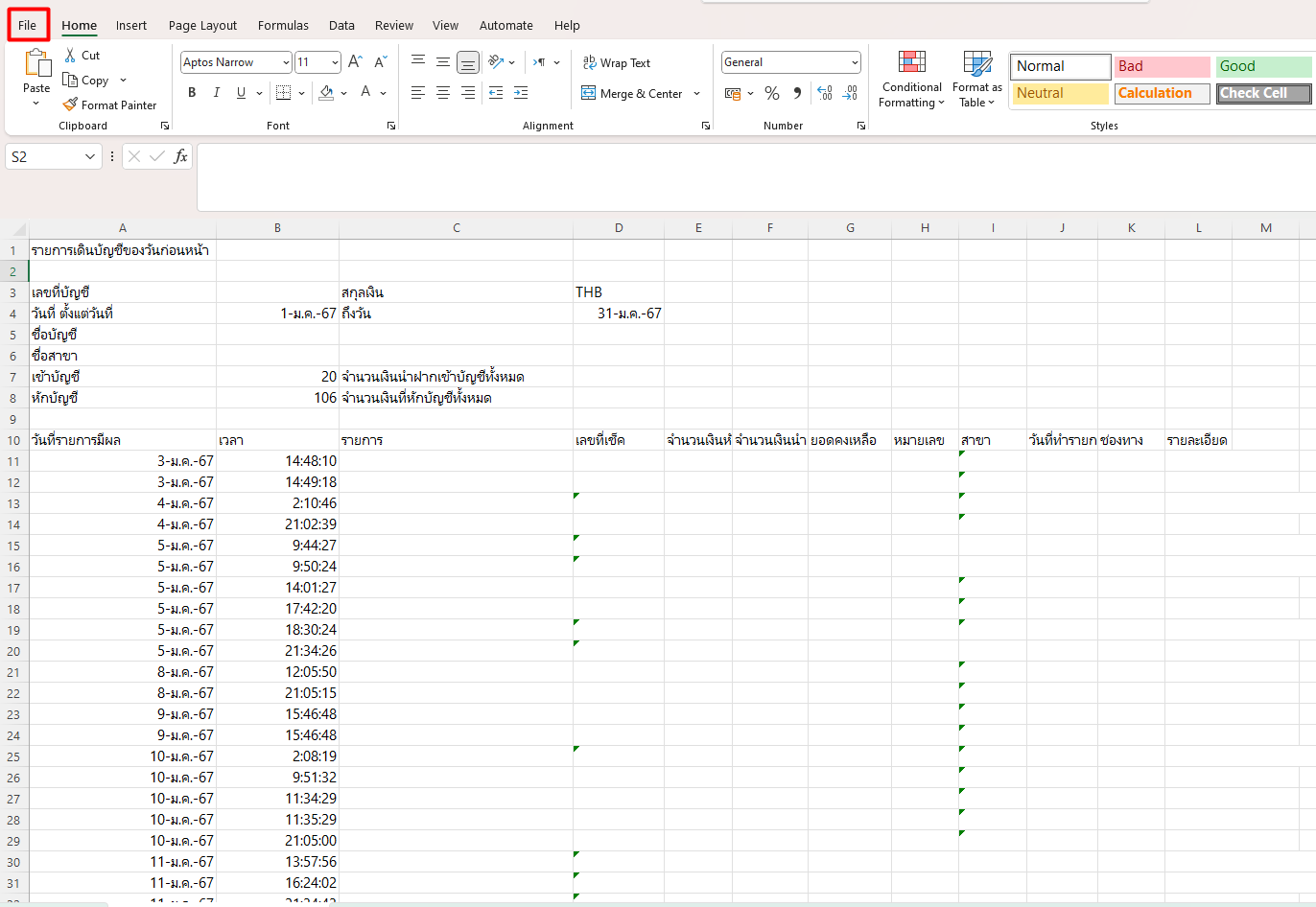Toggle Bottom Align

pos(468,62)
